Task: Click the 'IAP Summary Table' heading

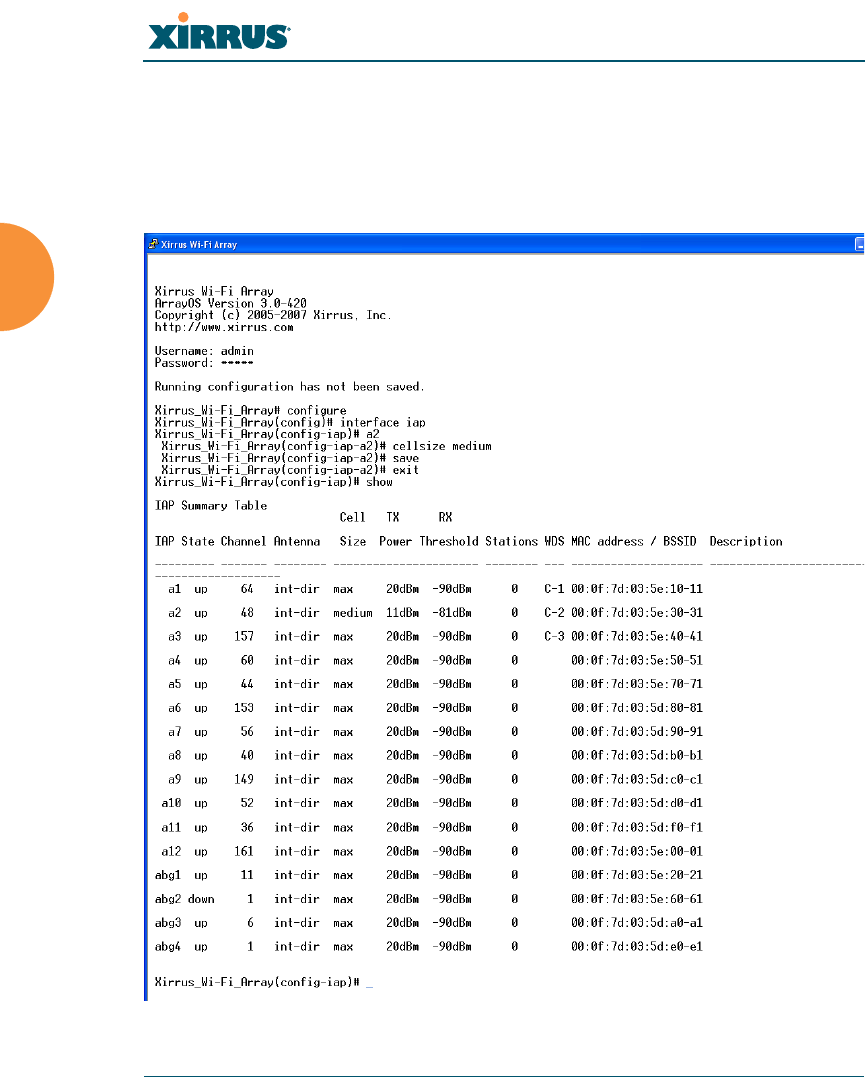Action: (211, 506)
